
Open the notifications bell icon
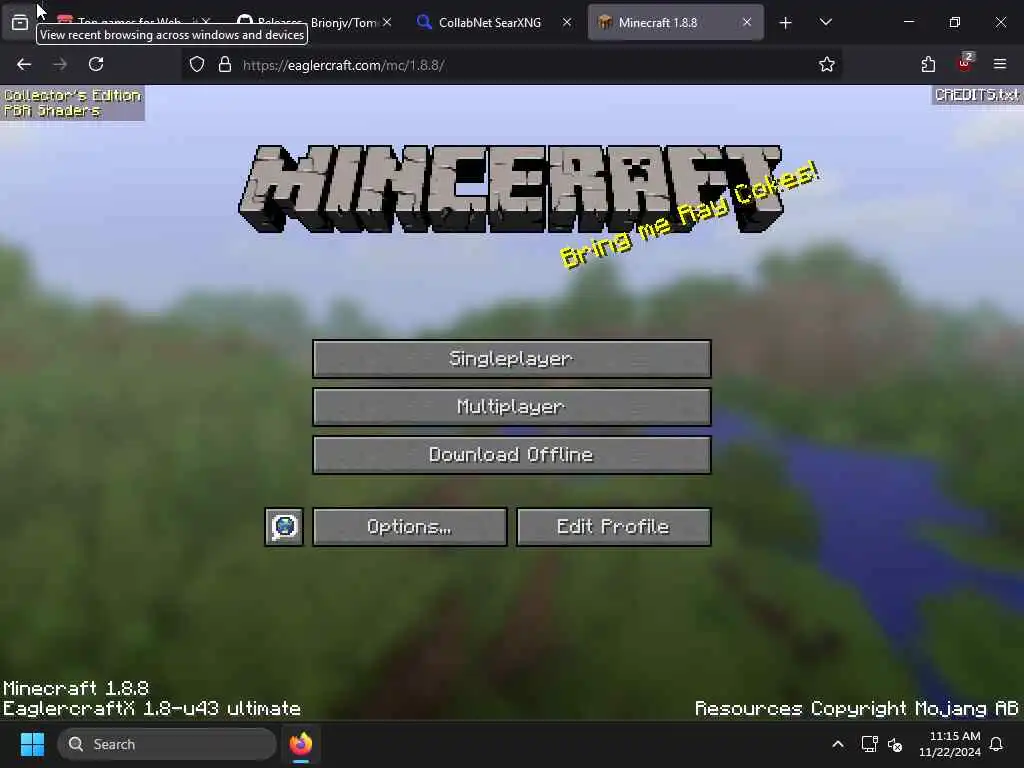click(997, 744)
